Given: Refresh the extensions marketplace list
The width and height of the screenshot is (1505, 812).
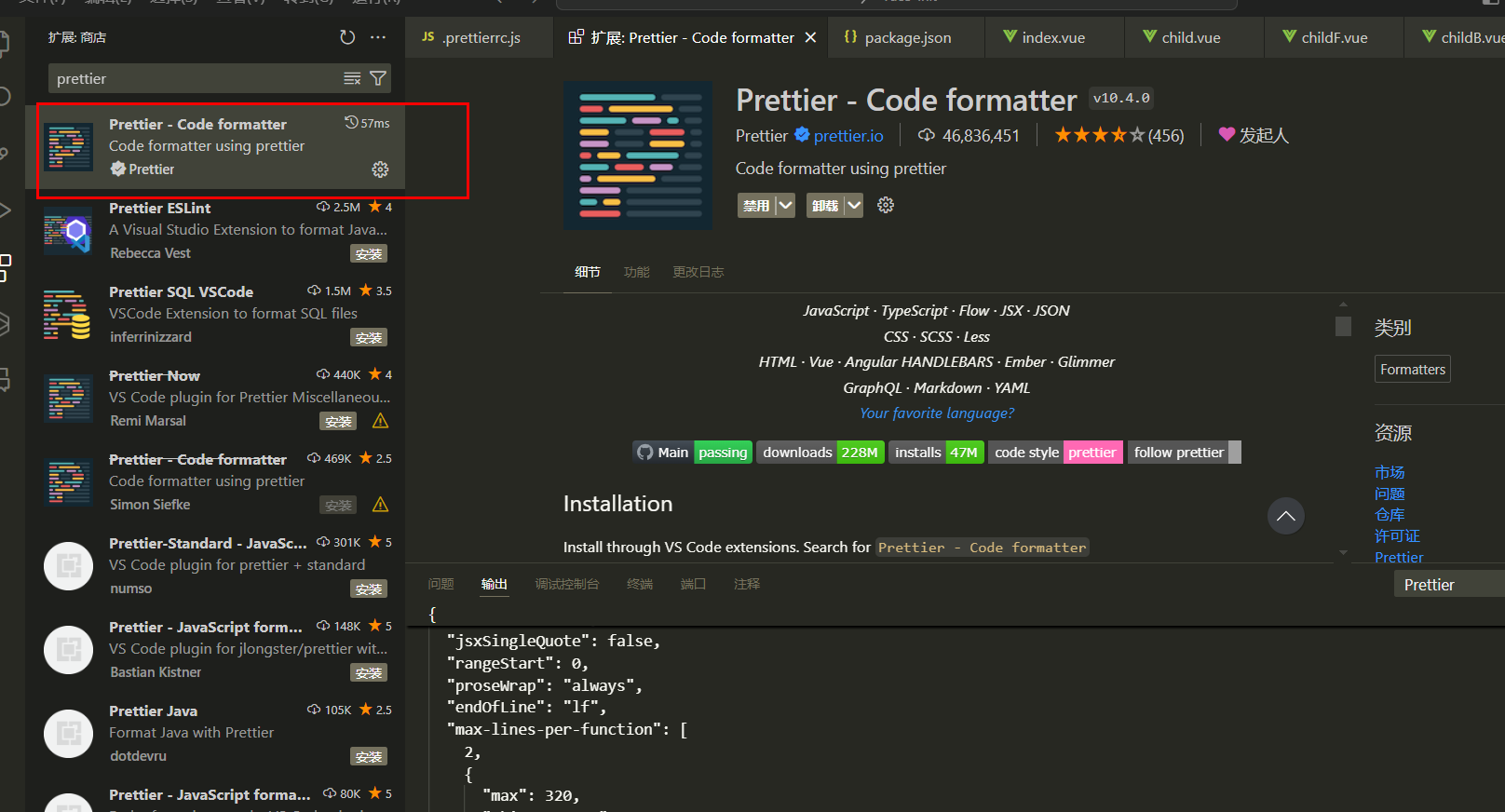Looking at the screenshot, I should tap(347, 37).
